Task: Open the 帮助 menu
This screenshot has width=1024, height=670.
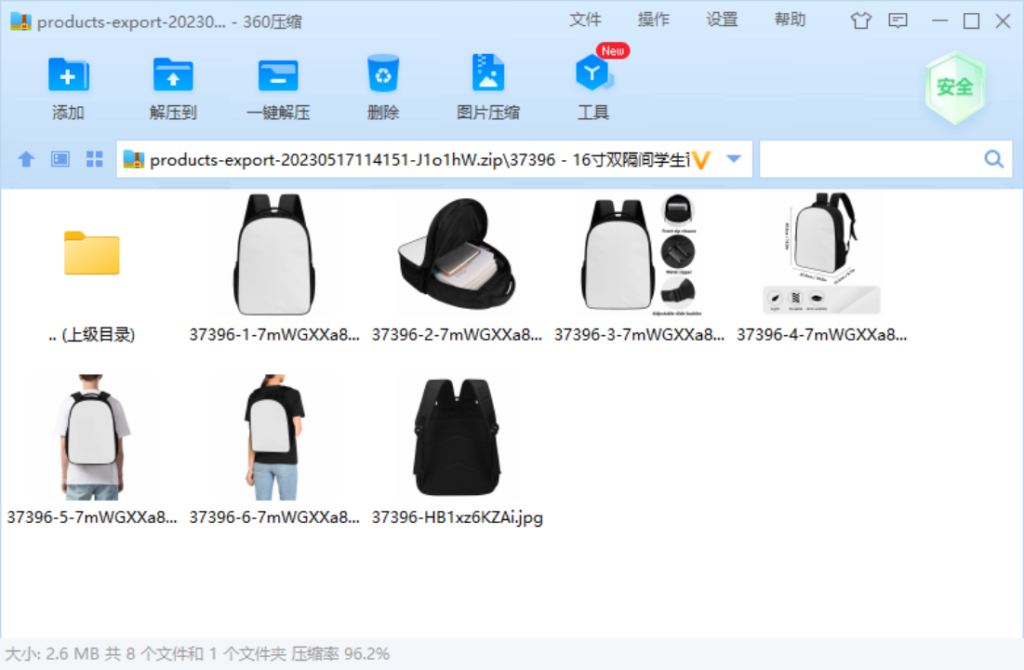Action: 790,20
